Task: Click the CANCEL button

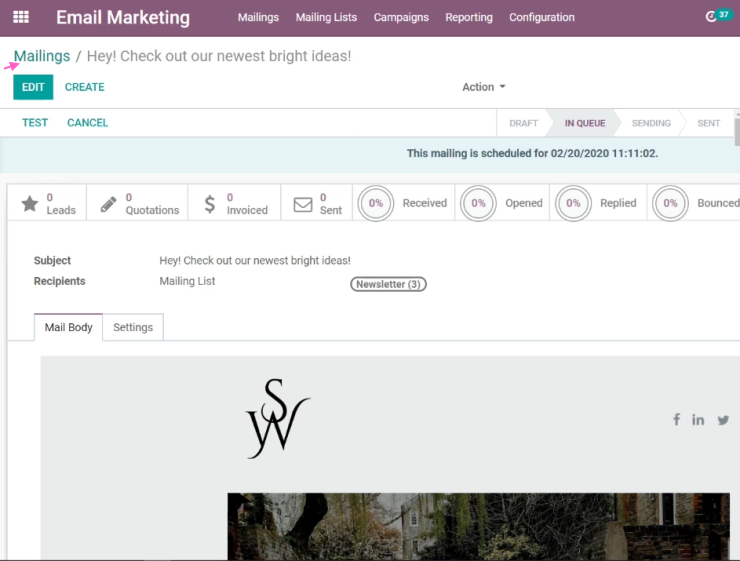Action: (x=87, y=123)
